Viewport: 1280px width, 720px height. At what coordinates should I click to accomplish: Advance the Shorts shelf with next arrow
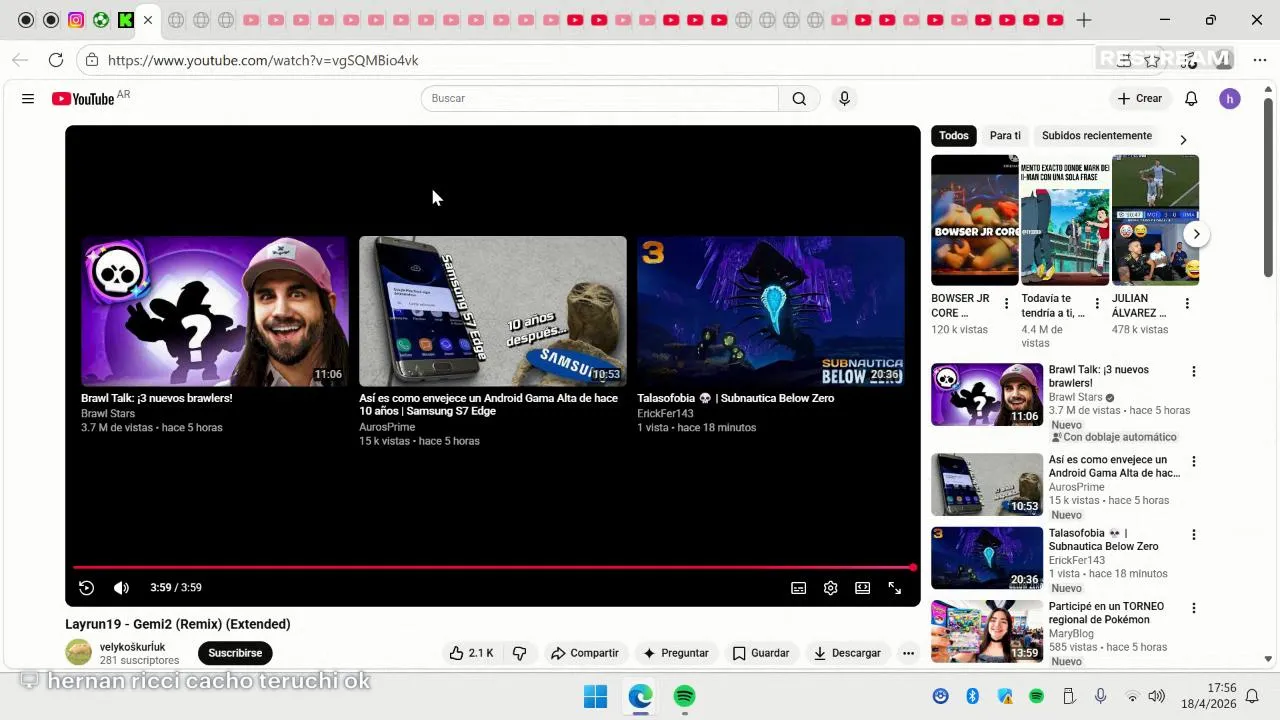[1196, 234]
